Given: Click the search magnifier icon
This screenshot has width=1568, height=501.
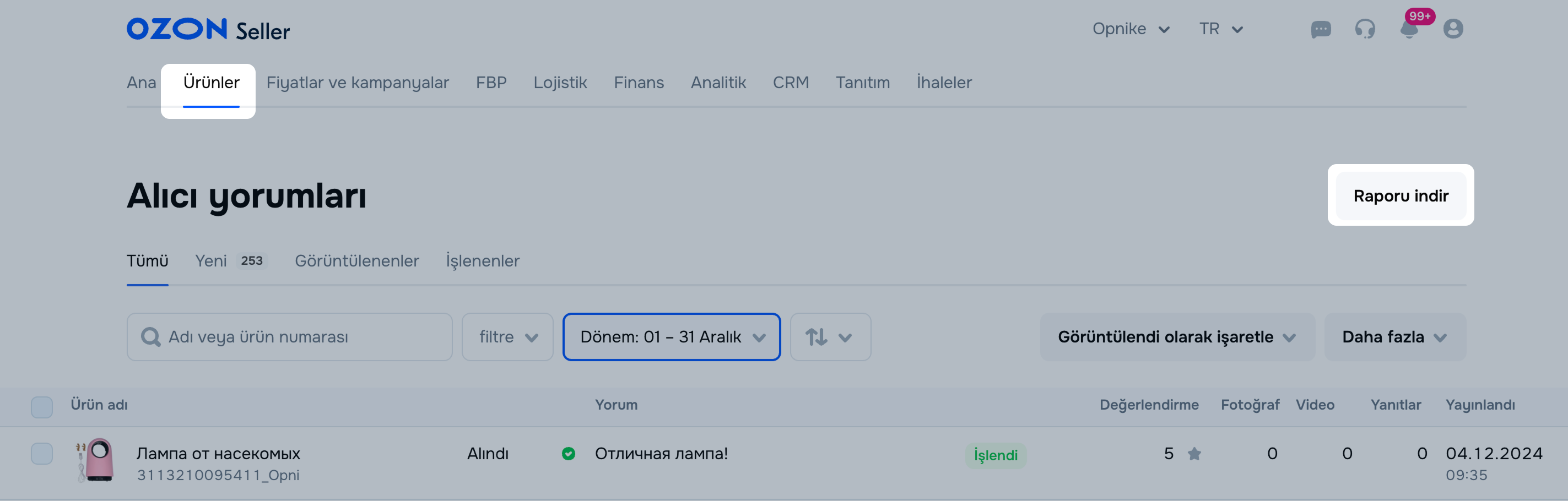Looking at the screenshot, I should pos(150,337).
